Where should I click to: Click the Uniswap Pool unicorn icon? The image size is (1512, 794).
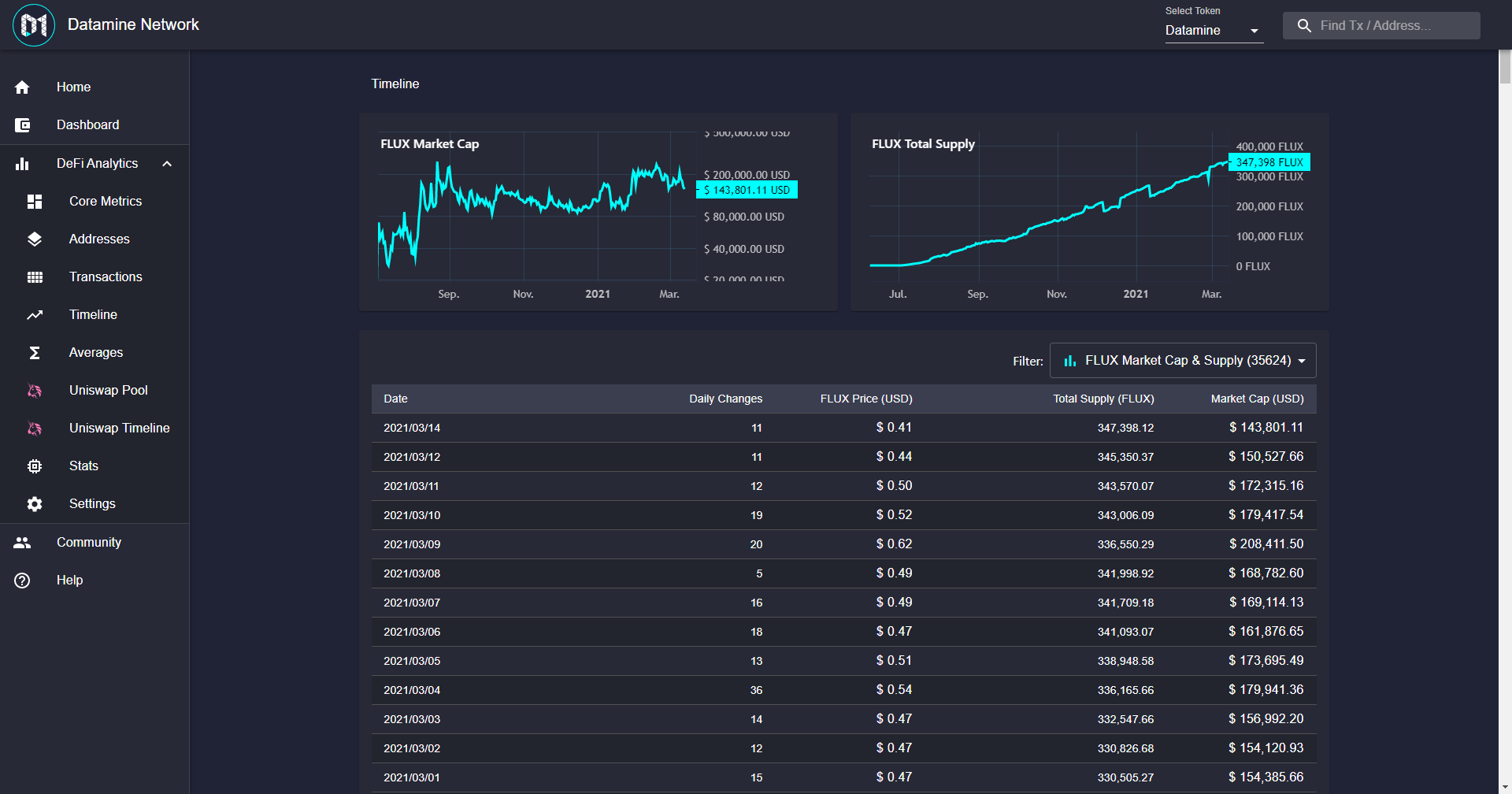35,391
